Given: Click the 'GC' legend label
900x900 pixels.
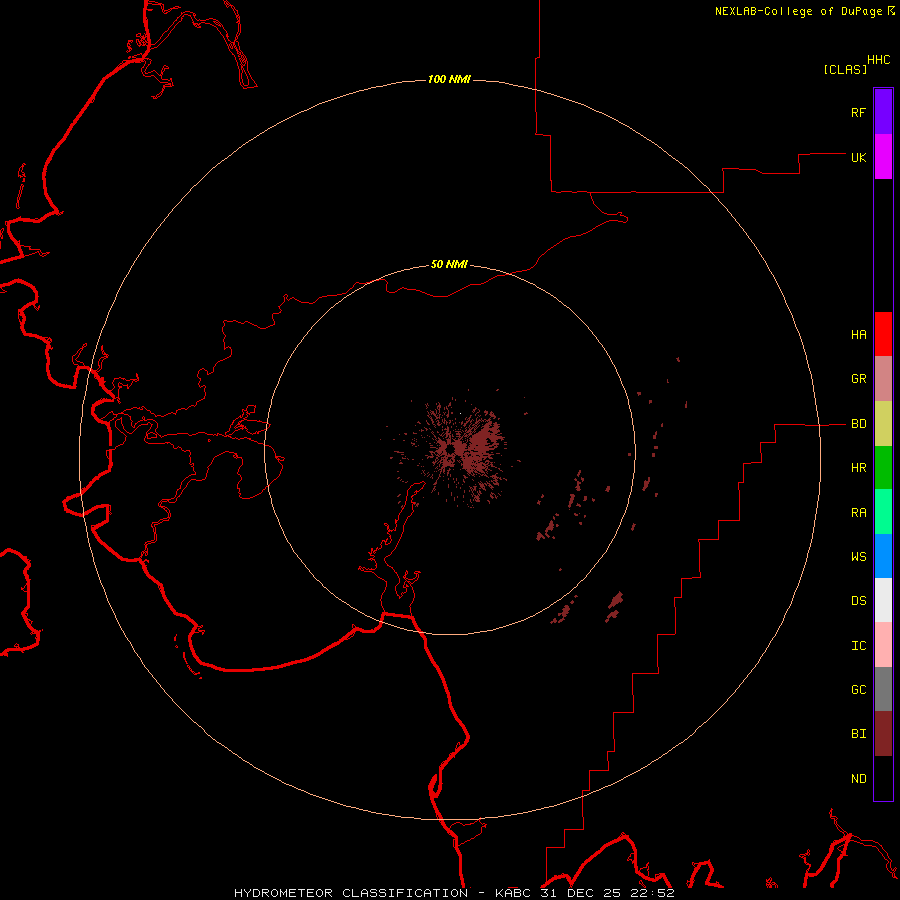Looking at the screenshot, I should point(859,690).
